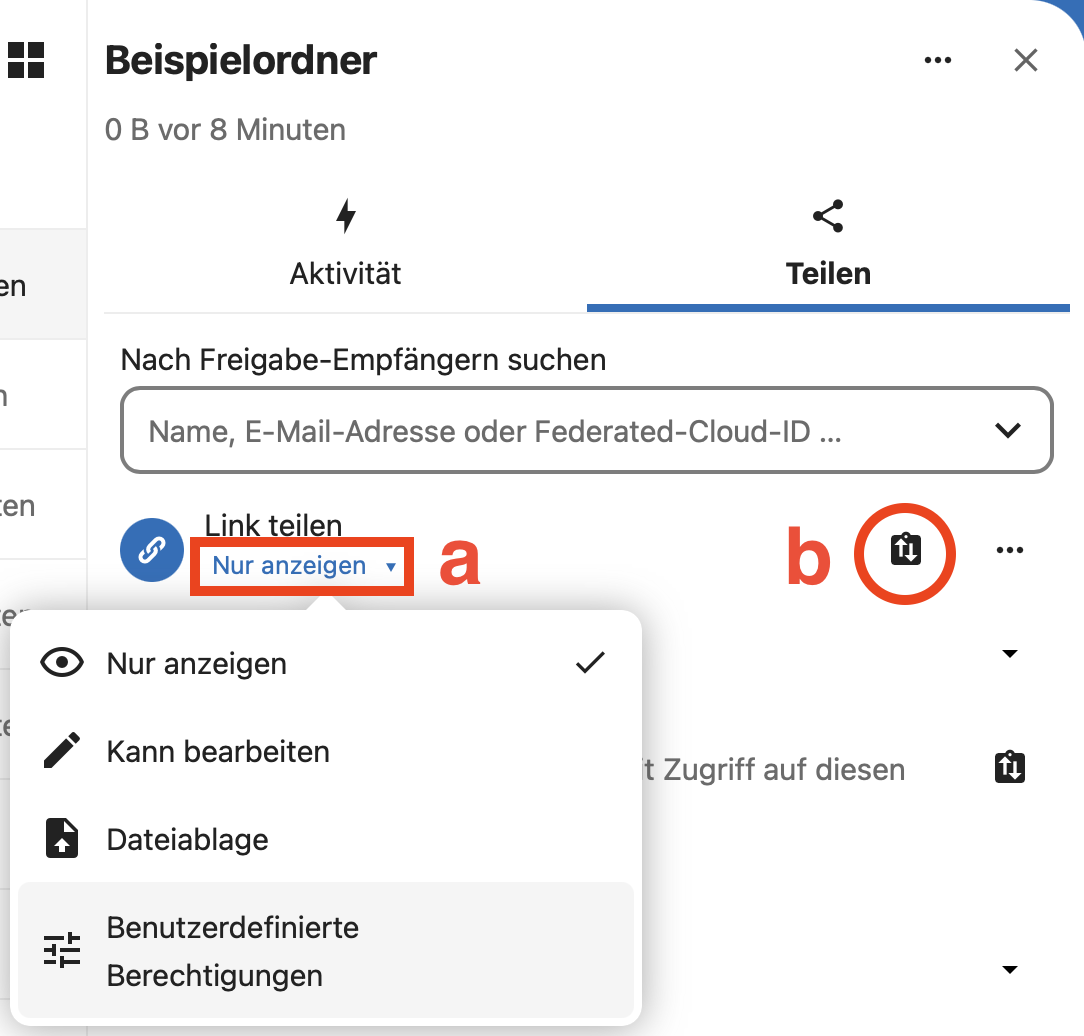1084x1036 pixels.
Task: Copy the public link to clipboard
Action: click(x=905, y=550)
